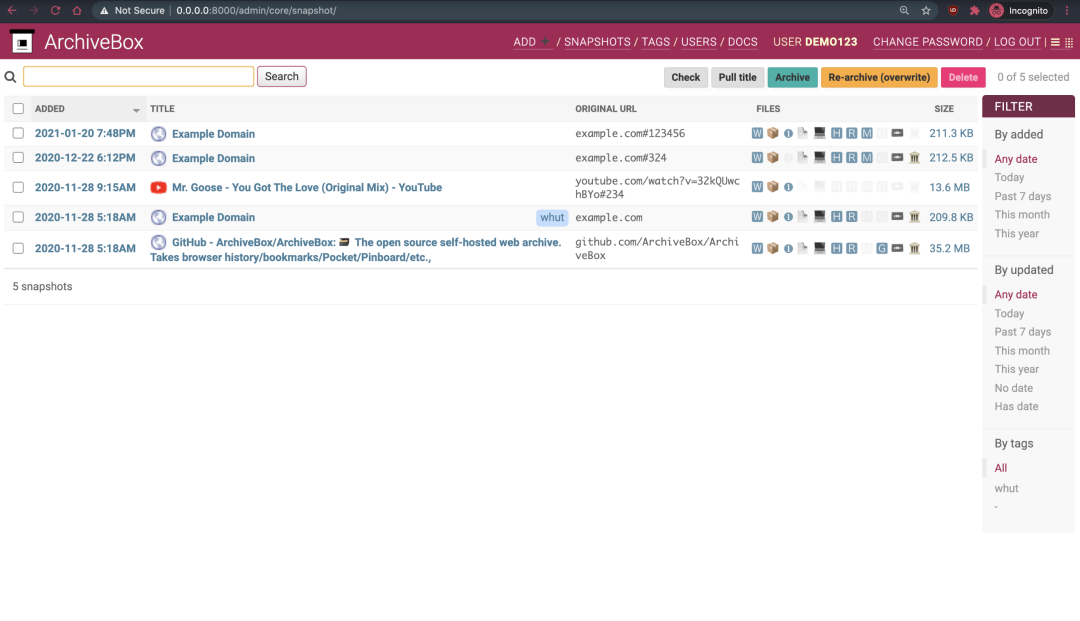Click CHANGE PASSWORD link
1080x621 pixels.
click(927, 42)
